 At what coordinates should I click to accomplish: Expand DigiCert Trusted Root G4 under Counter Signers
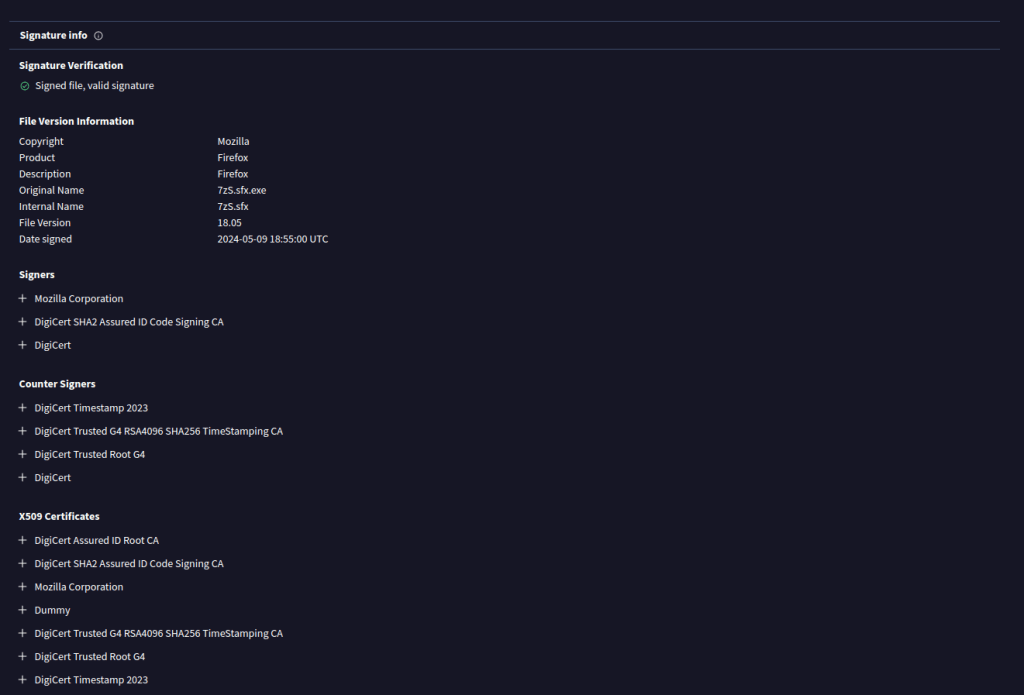[x=23, y=454]
